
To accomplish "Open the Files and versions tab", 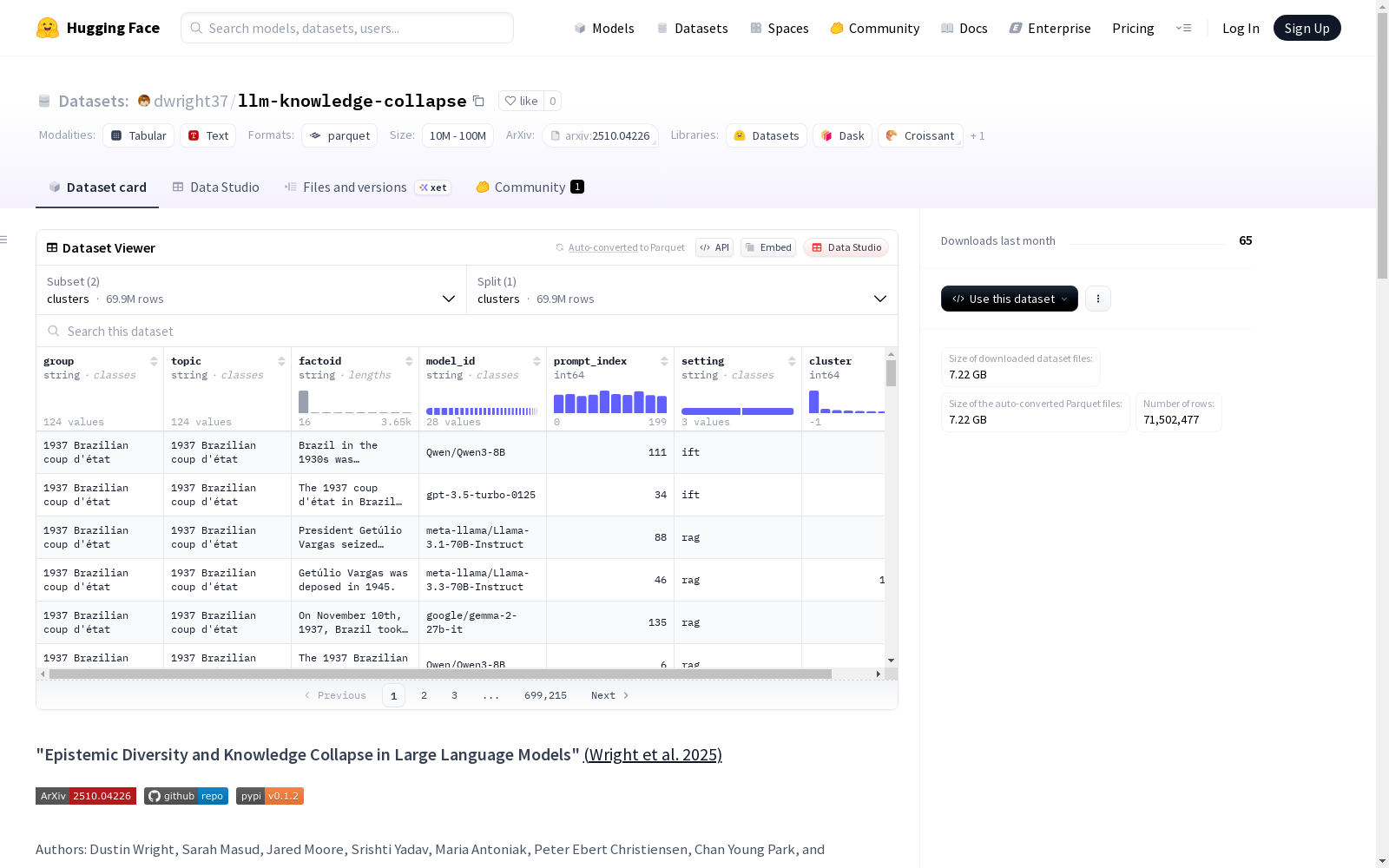I will pos(368,187).
